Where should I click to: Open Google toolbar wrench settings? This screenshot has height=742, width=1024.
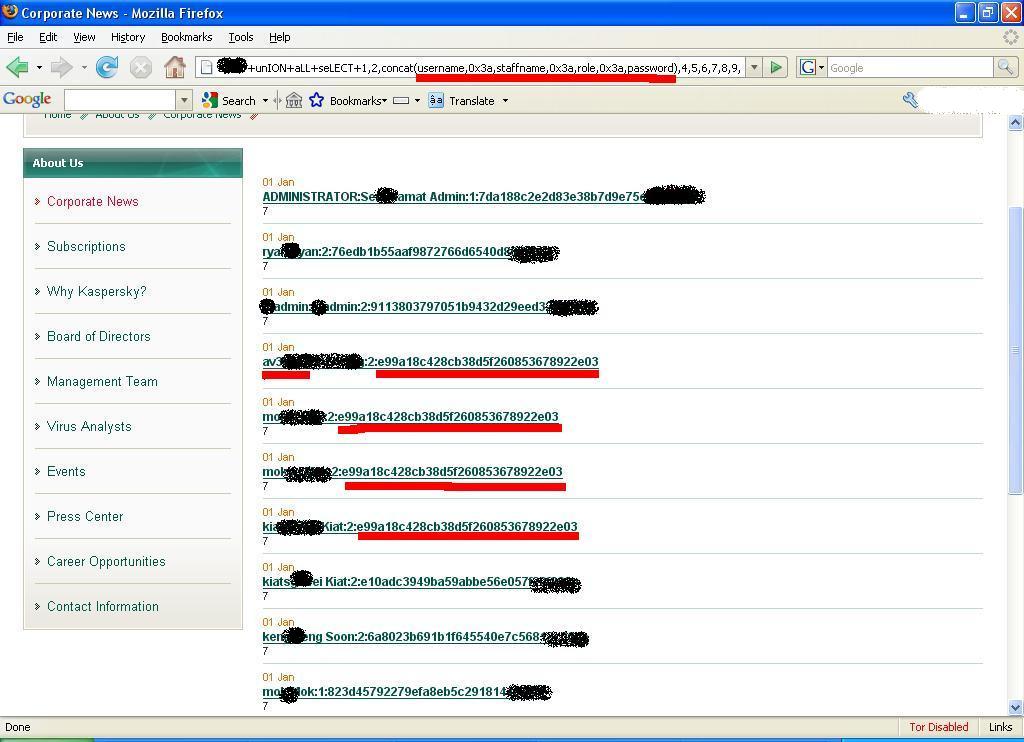tap(910, 99)
